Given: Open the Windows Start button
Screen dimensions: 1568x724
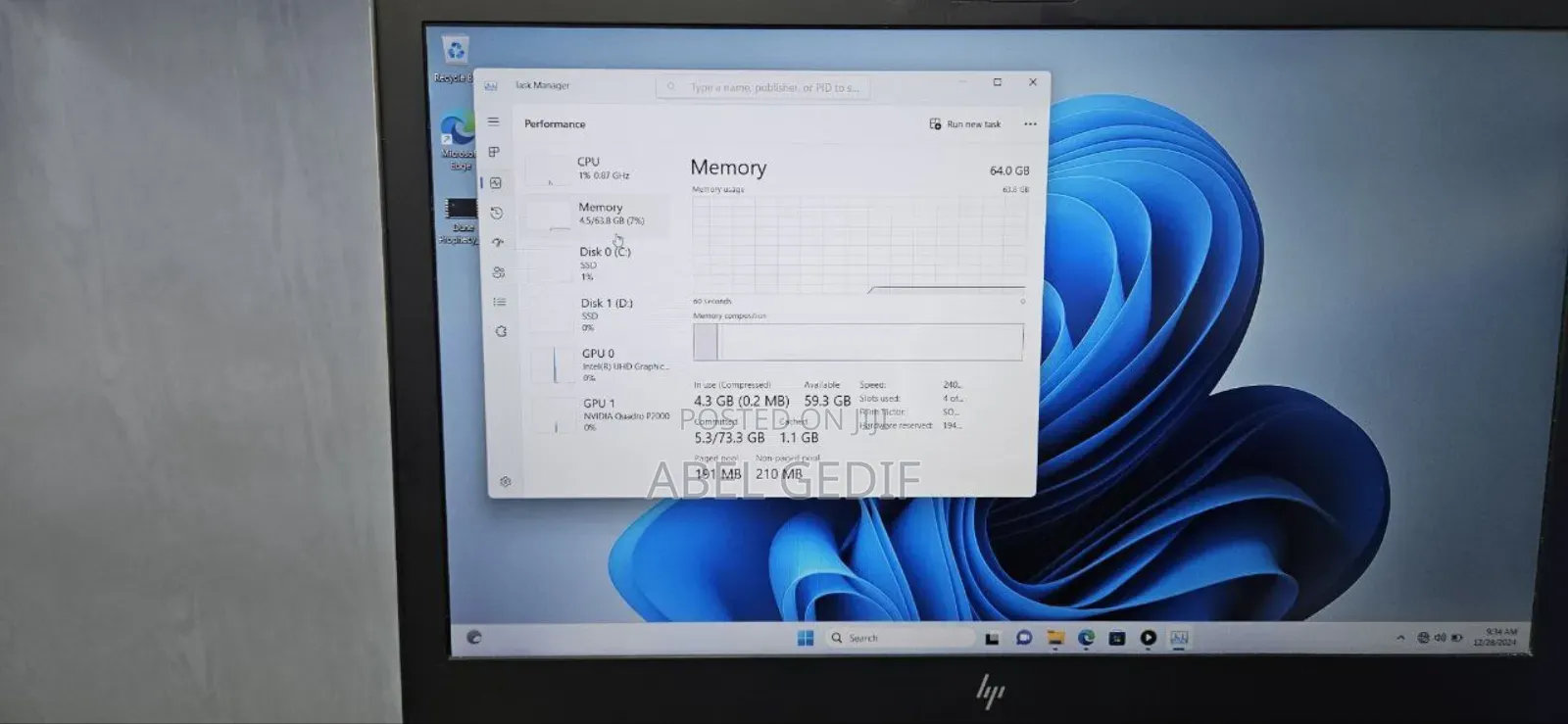Looking at the screenshot, I should point(806,638).
